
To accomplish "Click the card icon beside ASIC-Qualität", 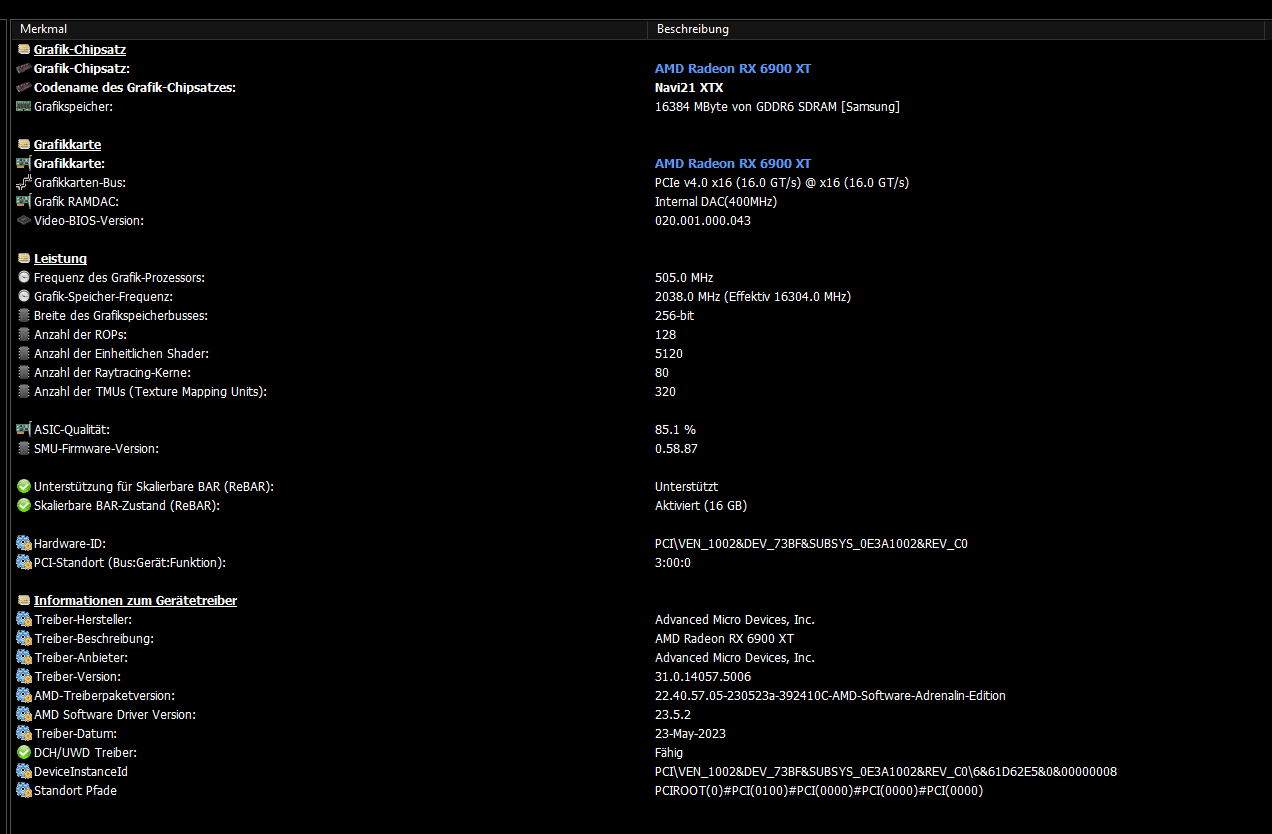I will pos(24,429).
